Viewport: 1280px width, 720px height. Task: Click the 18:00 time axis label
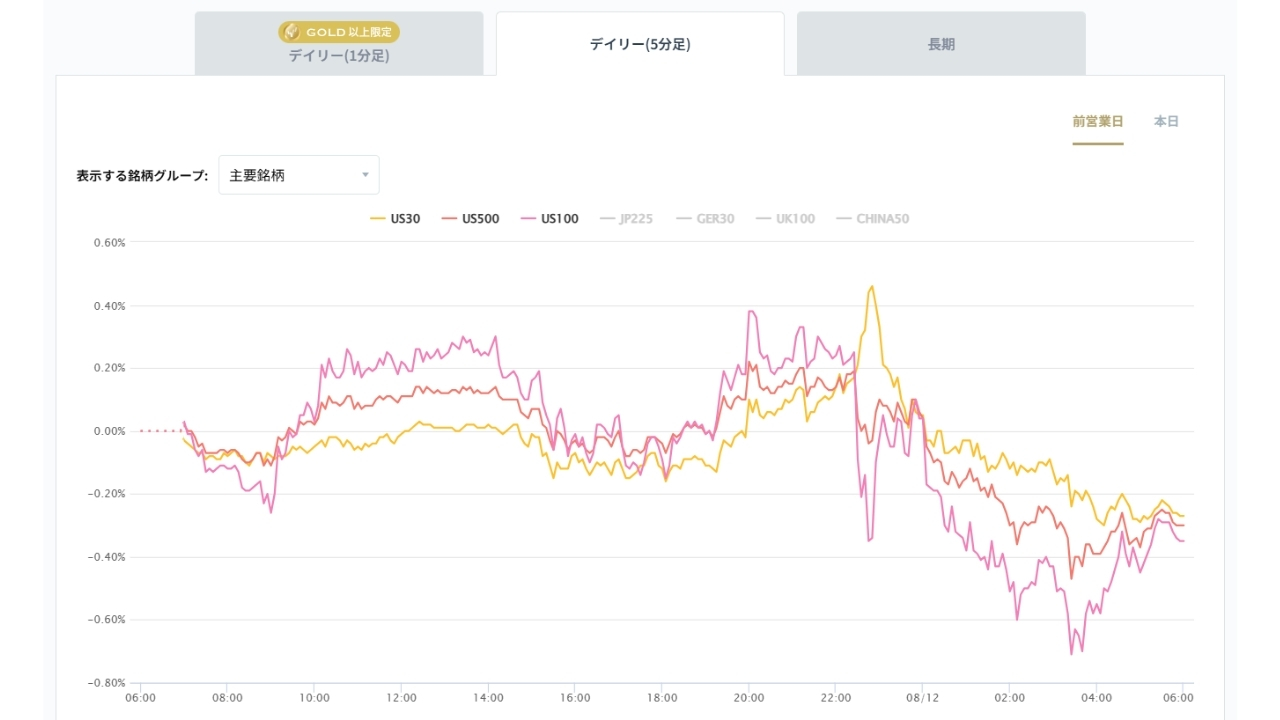click(662, 698)
